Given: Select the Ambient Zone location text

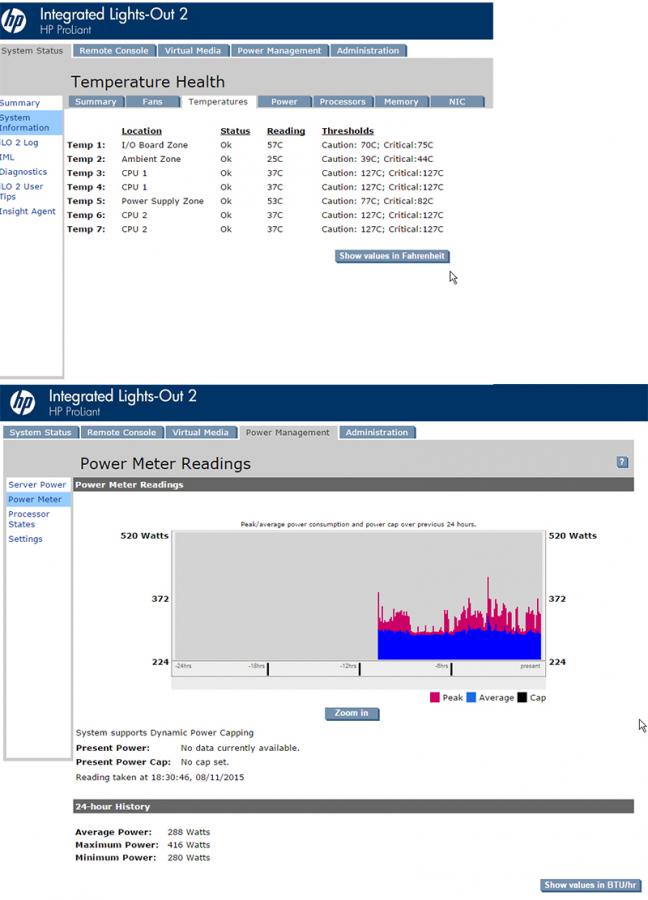Looking at the screenshot, I should [151, 159].
